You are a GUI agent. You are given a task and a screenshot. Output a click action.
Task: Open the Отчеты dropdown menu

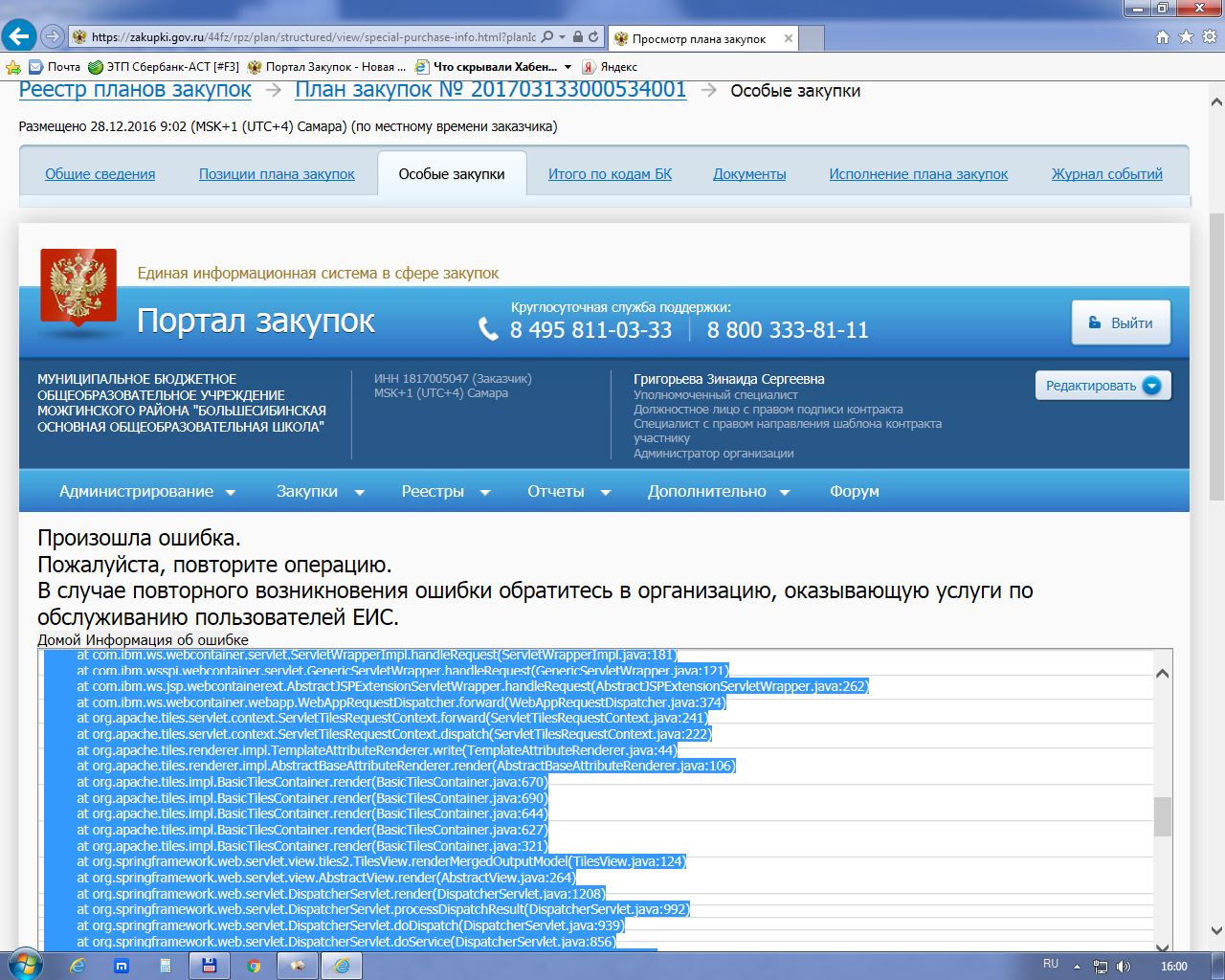(568, 491)
